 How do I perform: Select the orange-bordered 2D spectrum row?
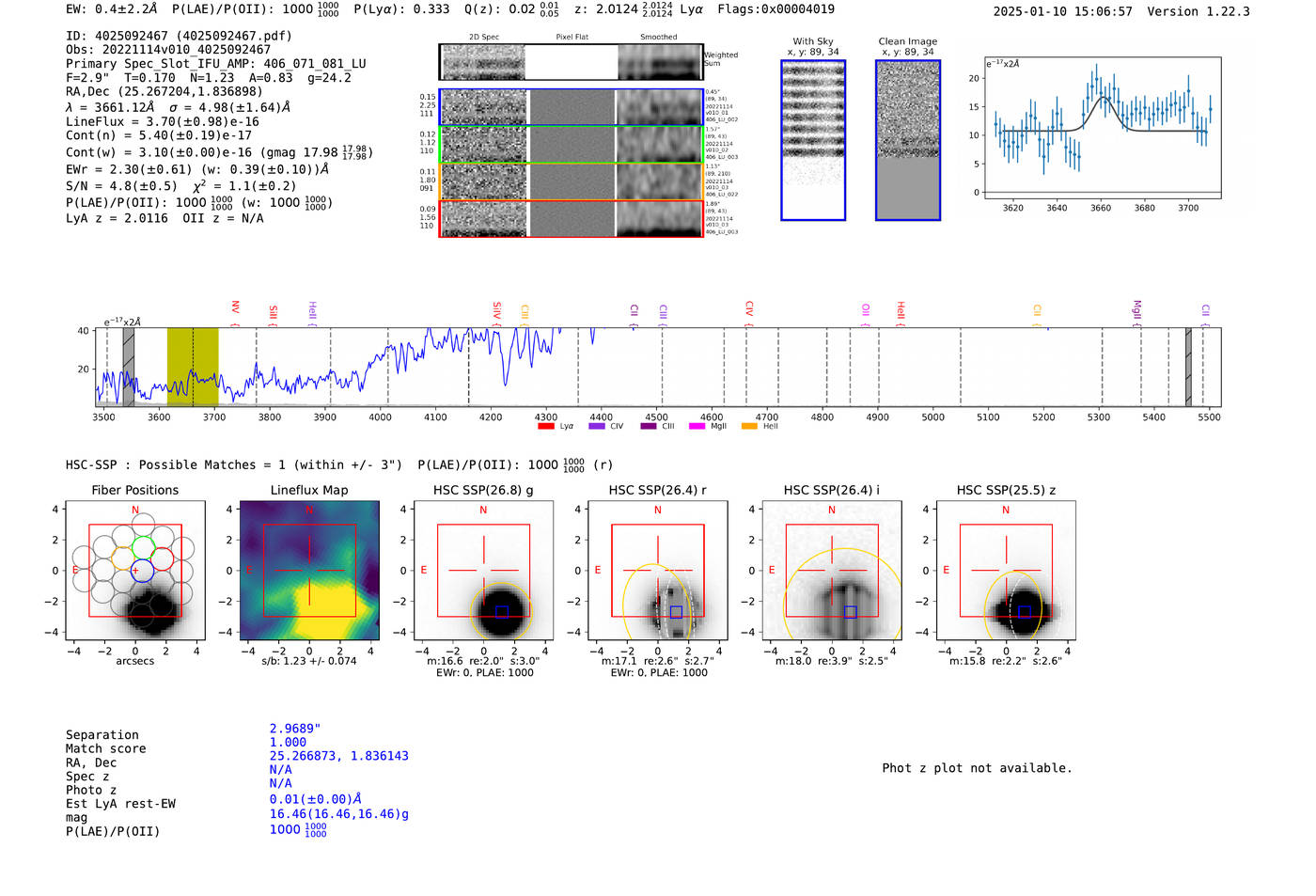coord(572,181)
